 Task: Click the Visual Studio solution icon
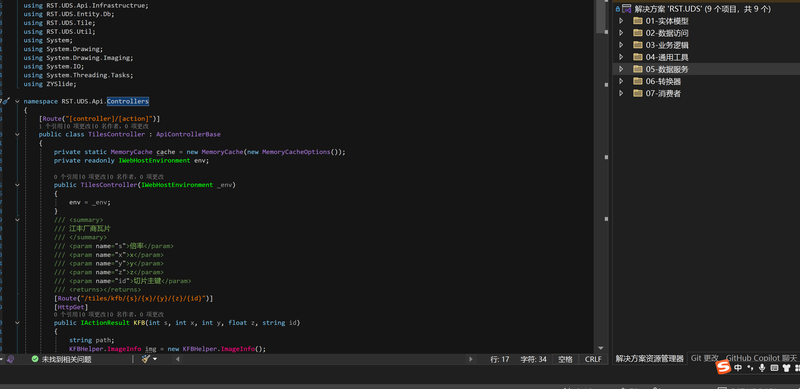627,8
